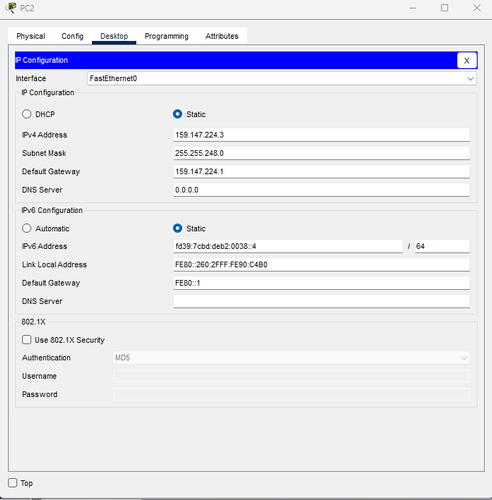Click the IPv4 Default Gateway field 159.147.224.1
This screenshot has width=492, height=500.
(x=321, y=171)
